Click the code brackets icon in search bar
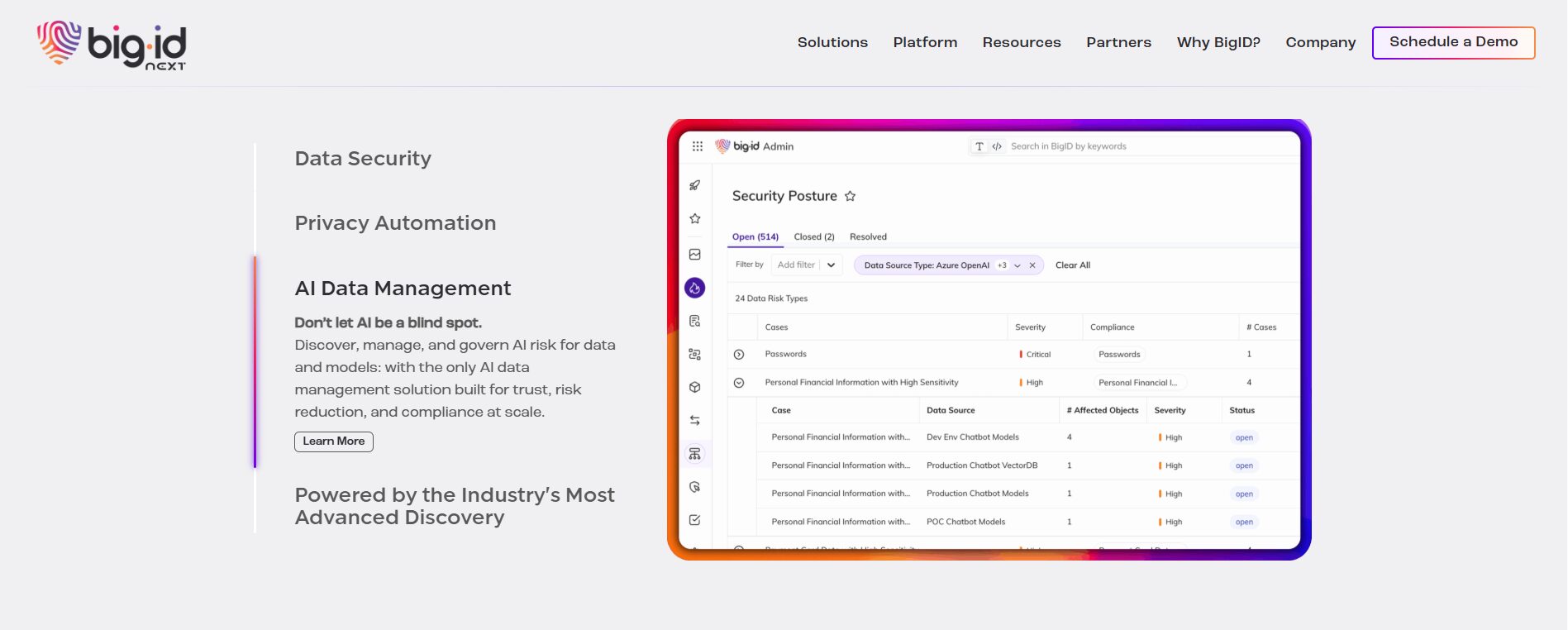 997,146
